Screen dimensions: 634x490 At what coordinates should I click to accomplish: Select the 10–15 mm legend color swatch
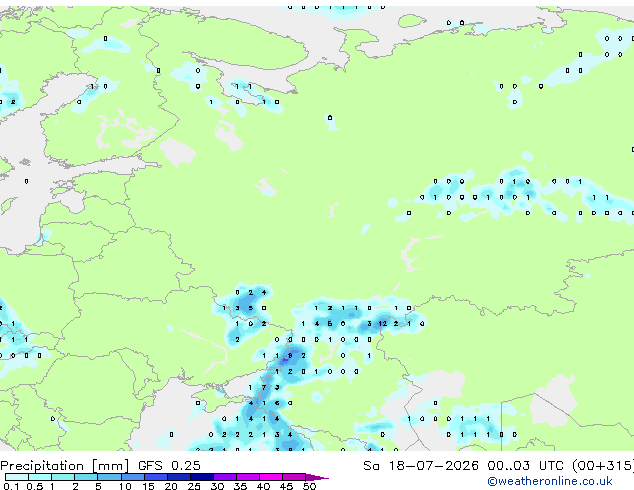point(133,477)
